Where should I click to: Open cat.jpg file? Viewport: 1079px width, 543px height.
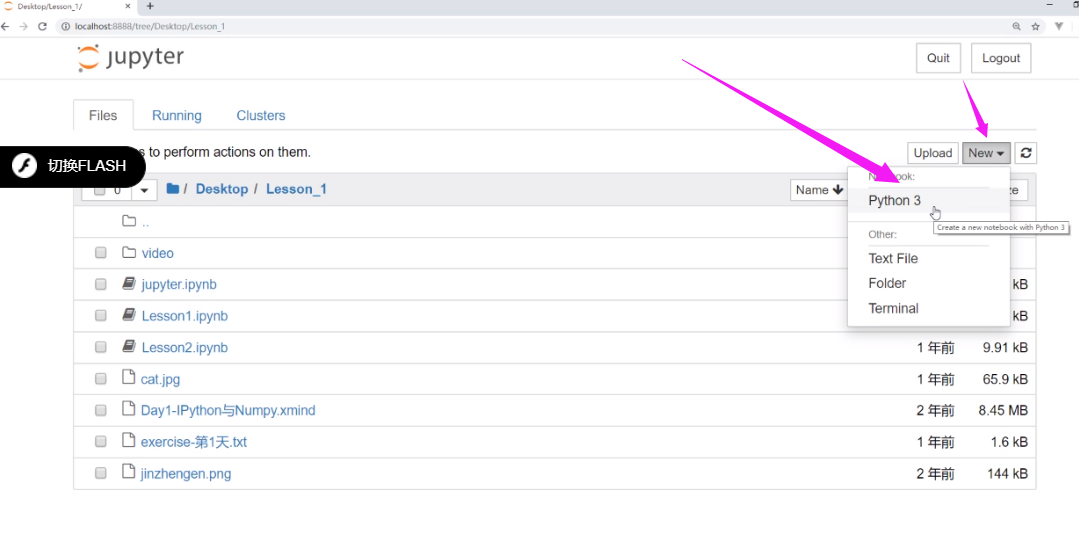tap(160, 380)
